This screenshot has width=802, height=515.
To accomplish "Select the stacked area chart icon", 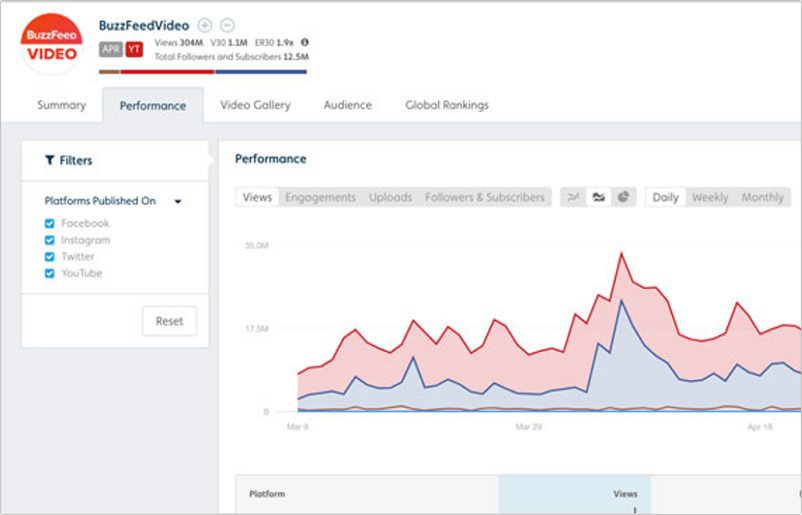I will [x=598, y=197].
